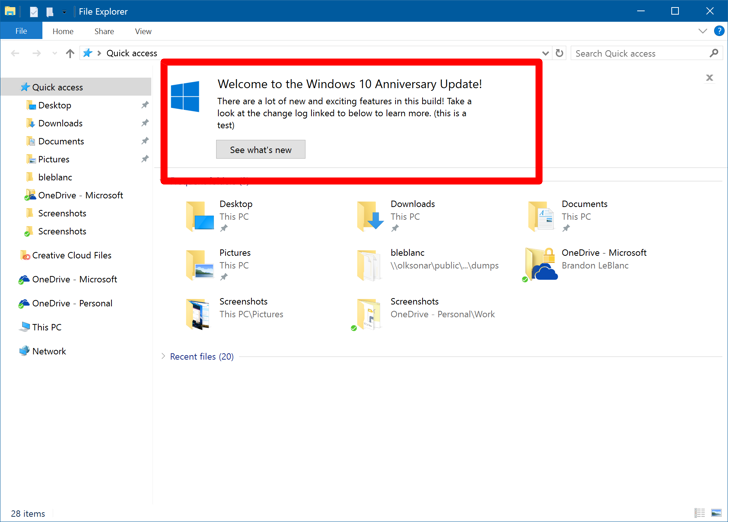738x529 pixels.
Task: Switch to the Home ribbon tab
Action: pyautogui.click(x=63, y=31)
